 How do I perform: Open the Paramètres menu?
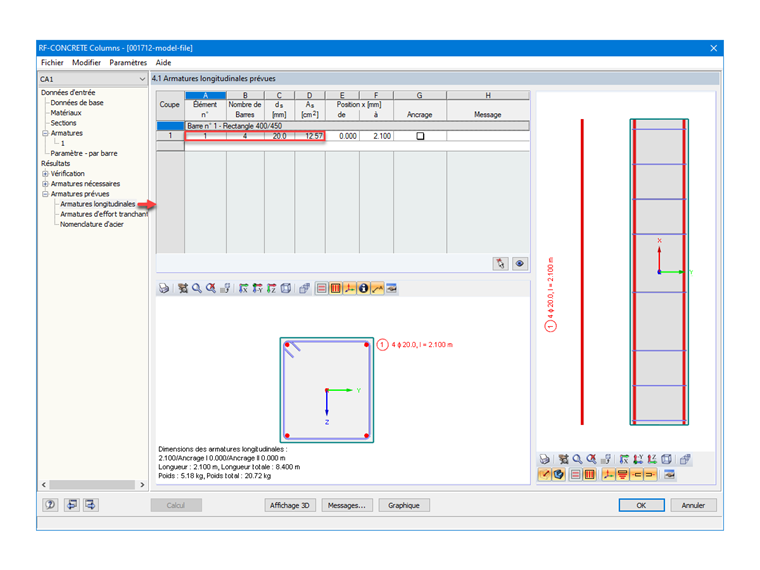pos(128,63)
